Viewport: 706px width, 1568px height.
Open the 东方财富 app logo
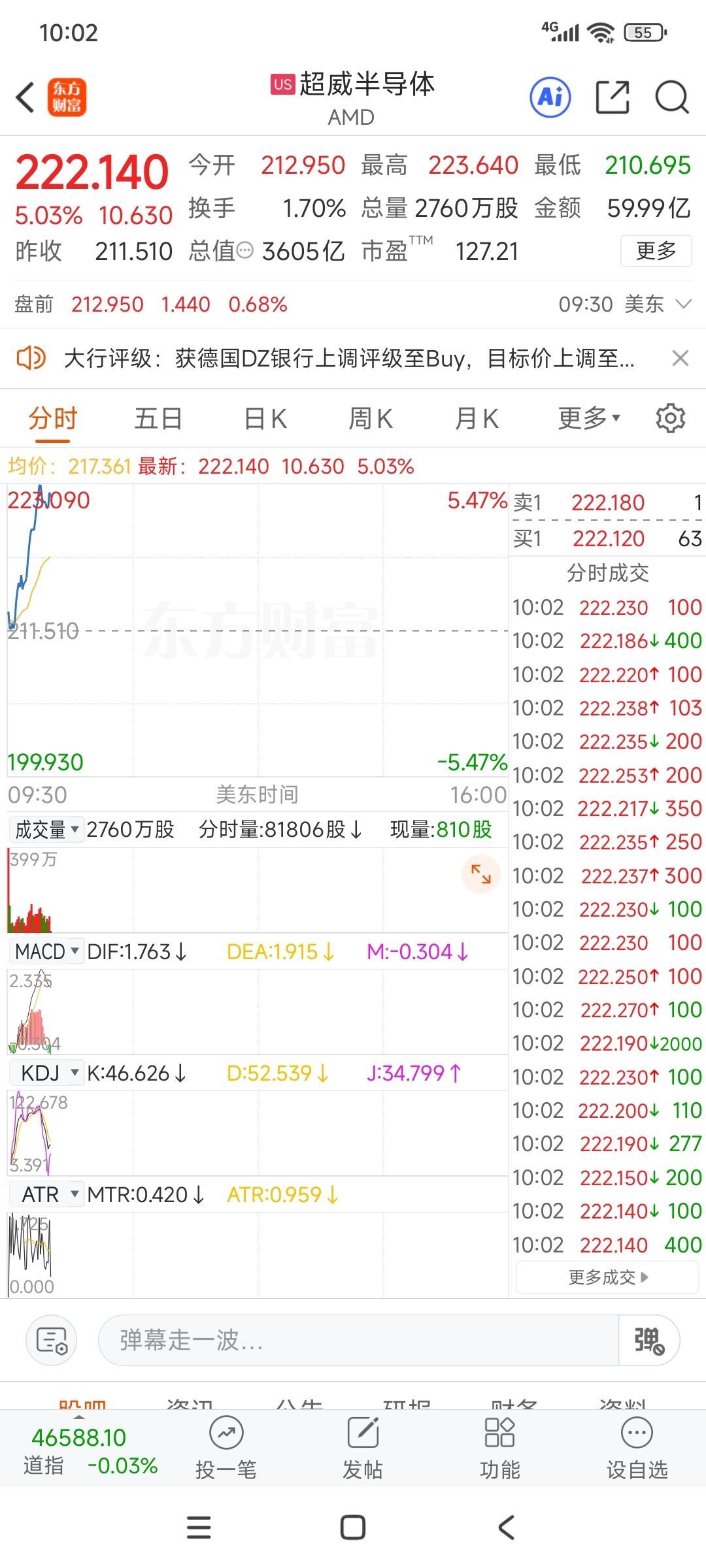[x=67, y=97]
